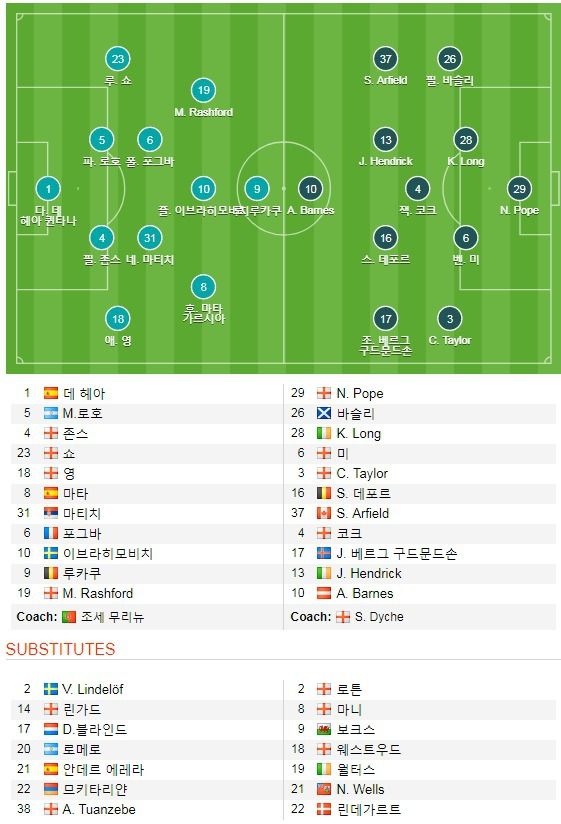Click the Portugal flag beside the coach
The height and width of the screenshot is (824, 561).
pyautogui.click(x=69, y=616)
